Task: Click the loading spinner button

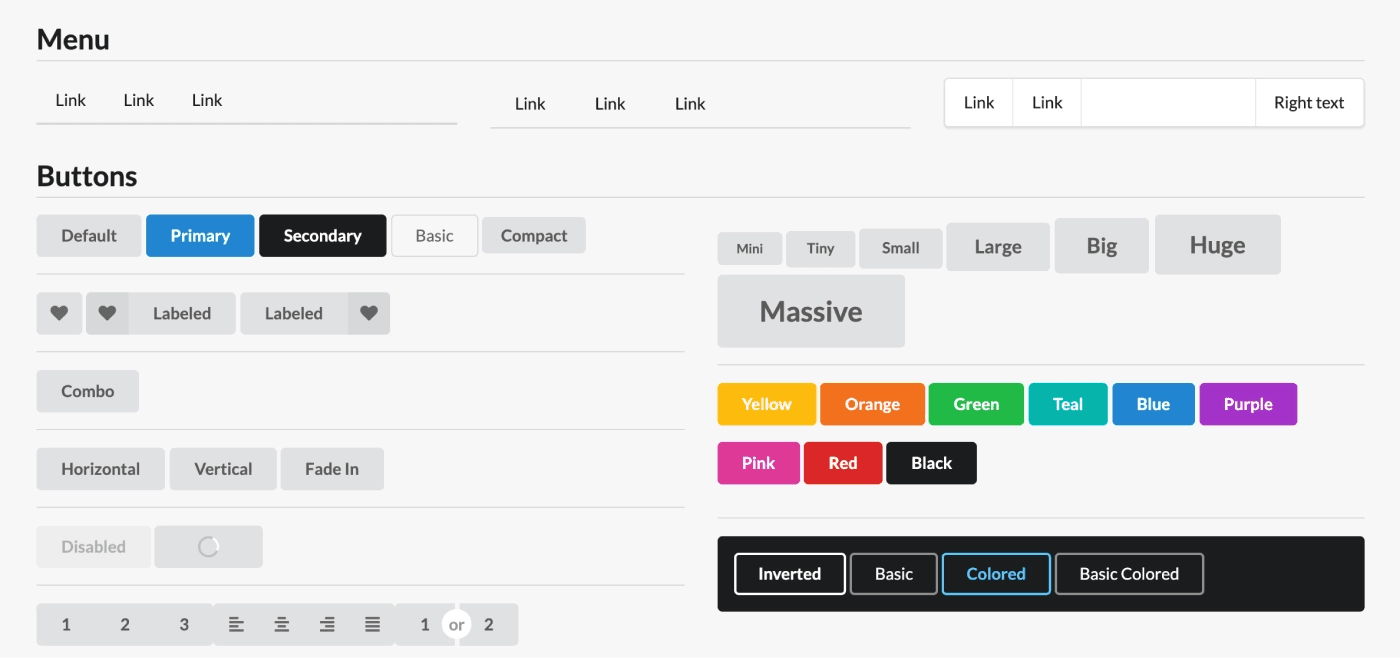Action: pos(208,547)
